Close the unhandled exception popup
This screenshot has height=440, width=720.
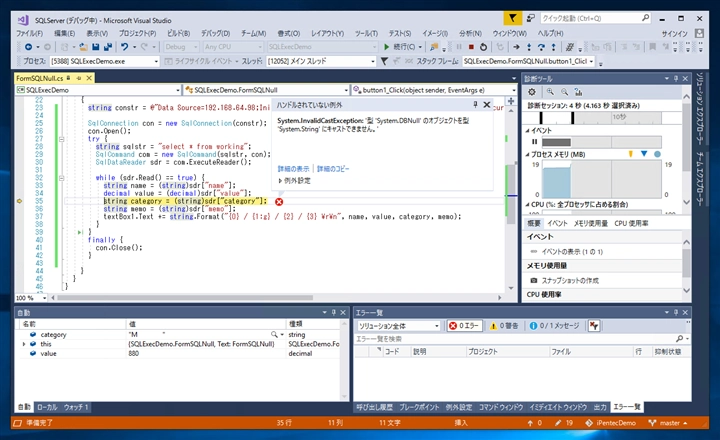pyautogui.click(x=487, y=105)
